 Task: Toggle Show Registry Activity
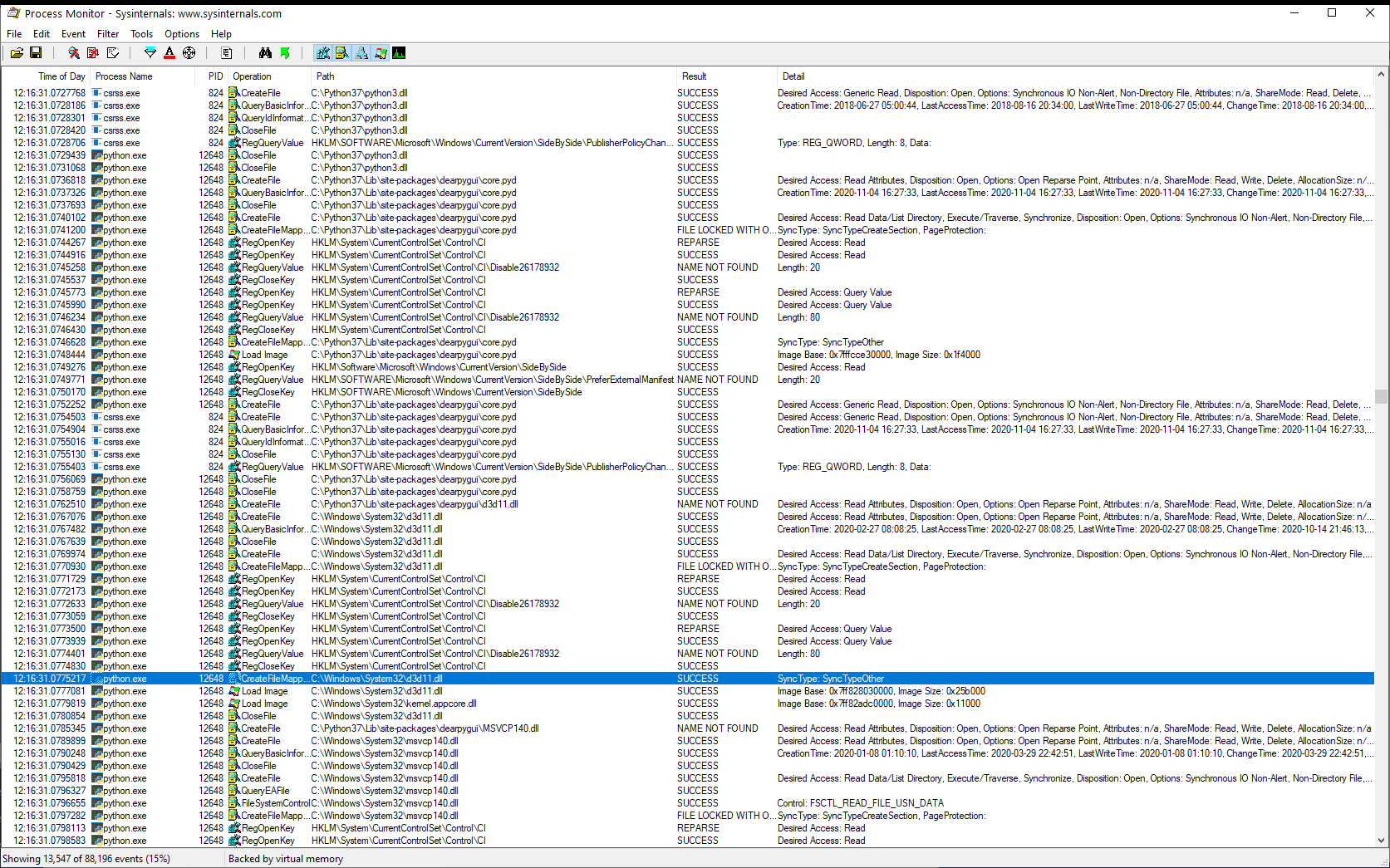[x=322, y=52]
